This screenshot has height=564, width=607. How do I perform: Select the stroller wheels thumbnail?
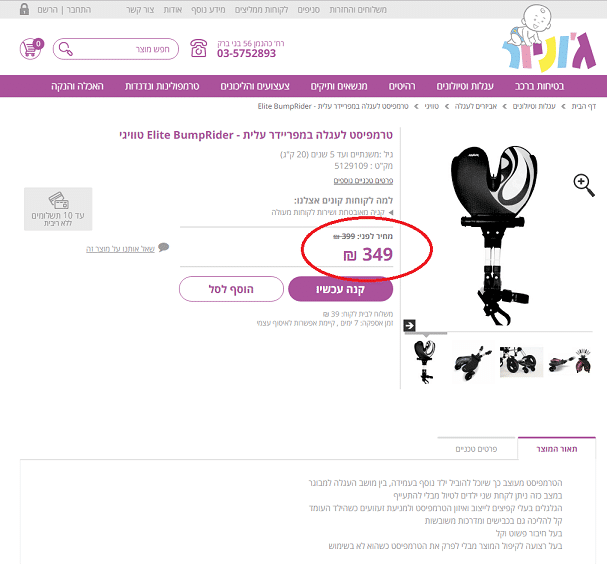[521, 362]
